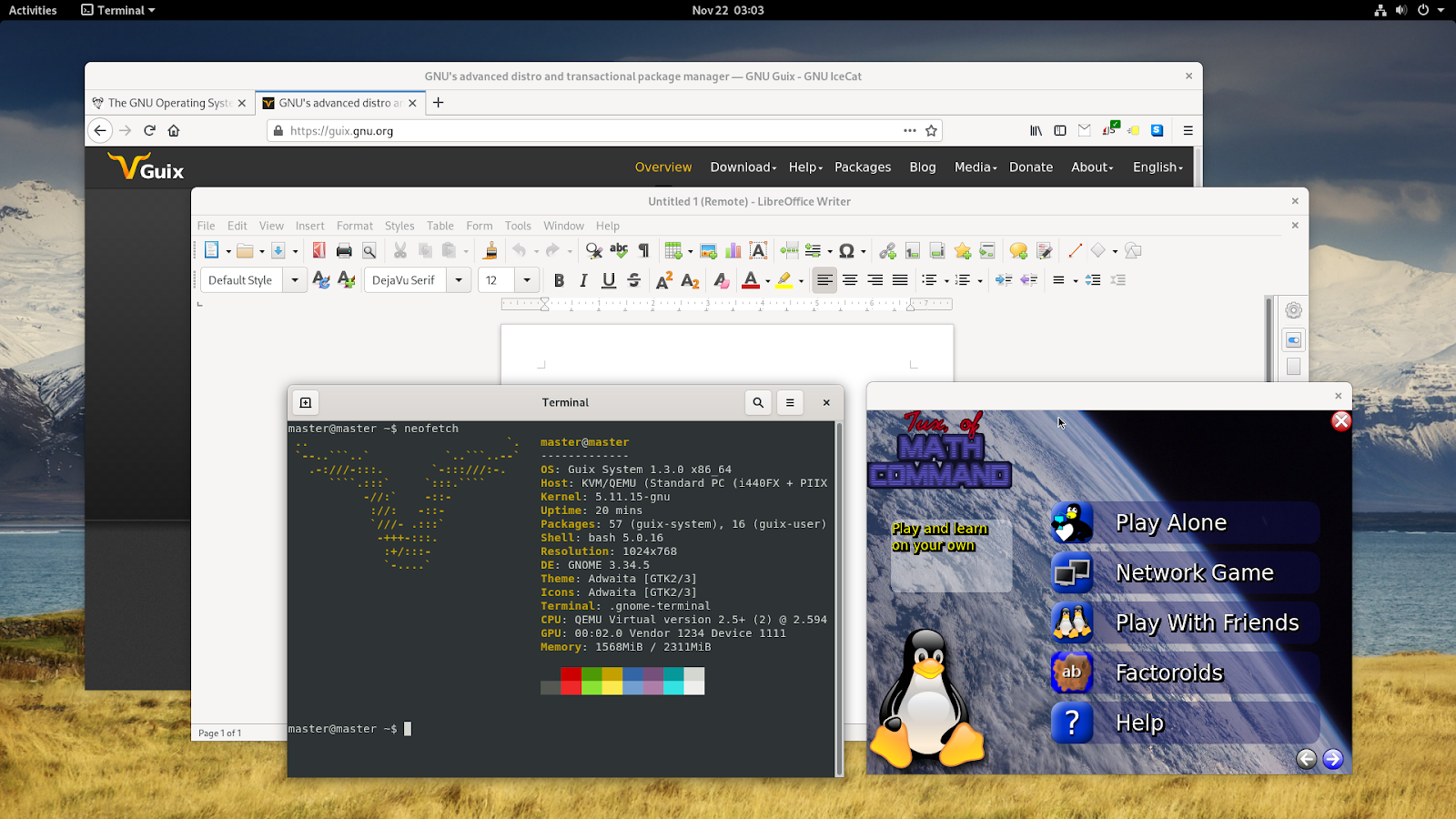
Task: Expand the Special Character omega dropdown arrow
Action: coord(863,252)
